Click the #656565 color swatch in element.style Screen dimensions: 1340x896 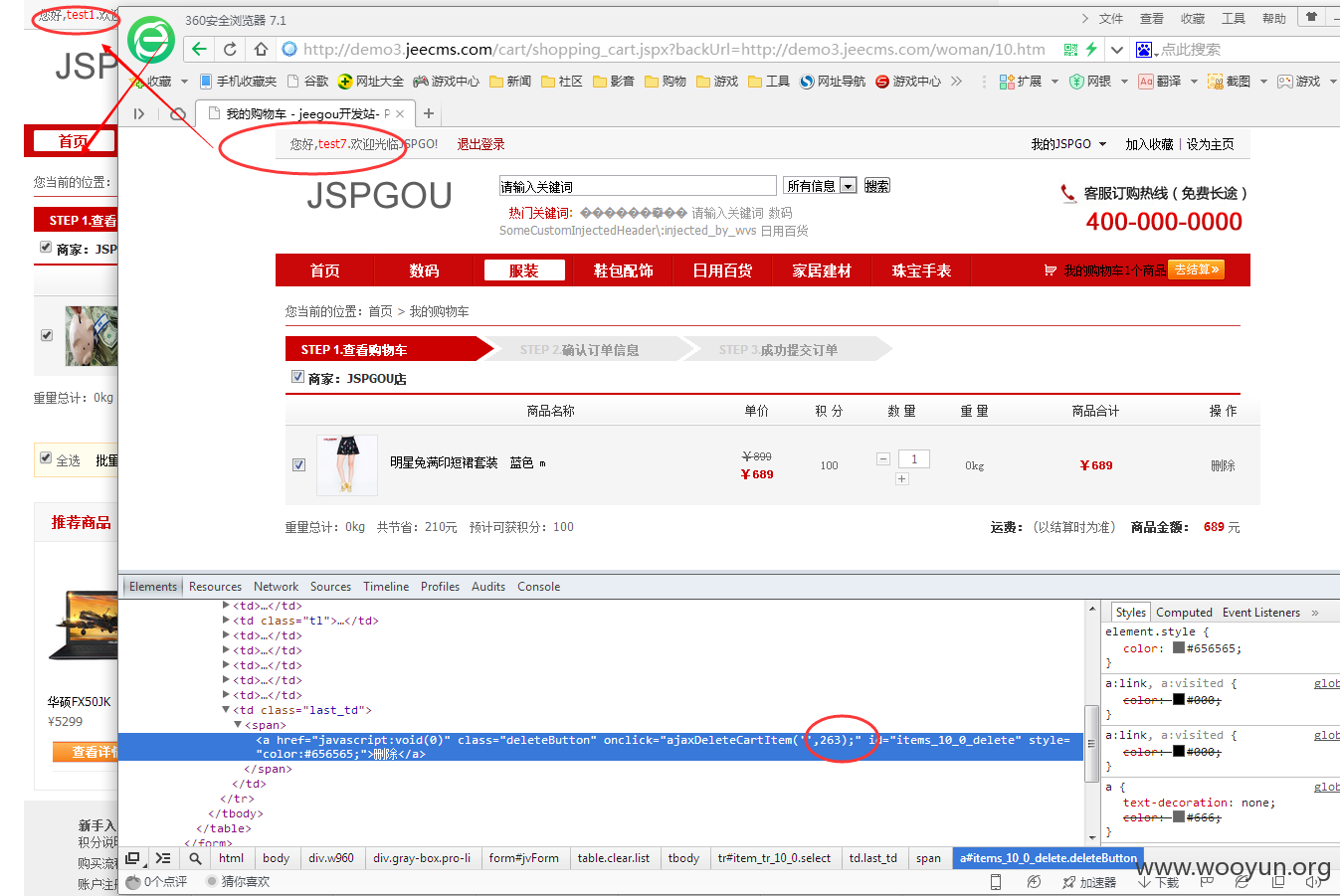(1178, 647)
